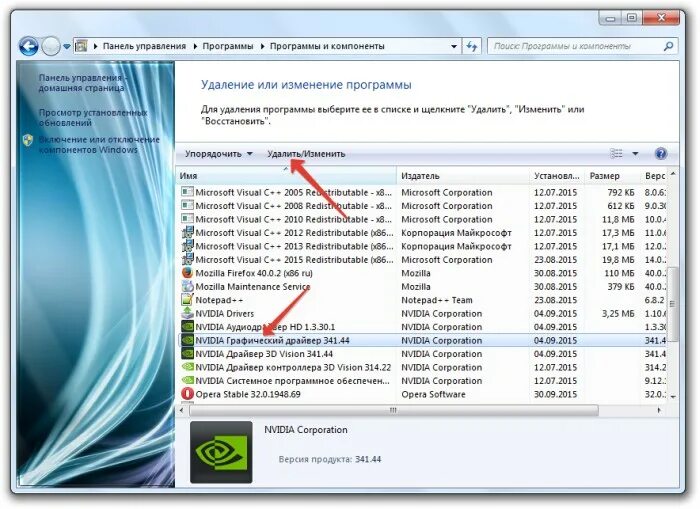Viewport: 700px width, 509px height.
Task: Click icon of Visual C++ 2012 Redistributable
Action: (x=188, y=232)
